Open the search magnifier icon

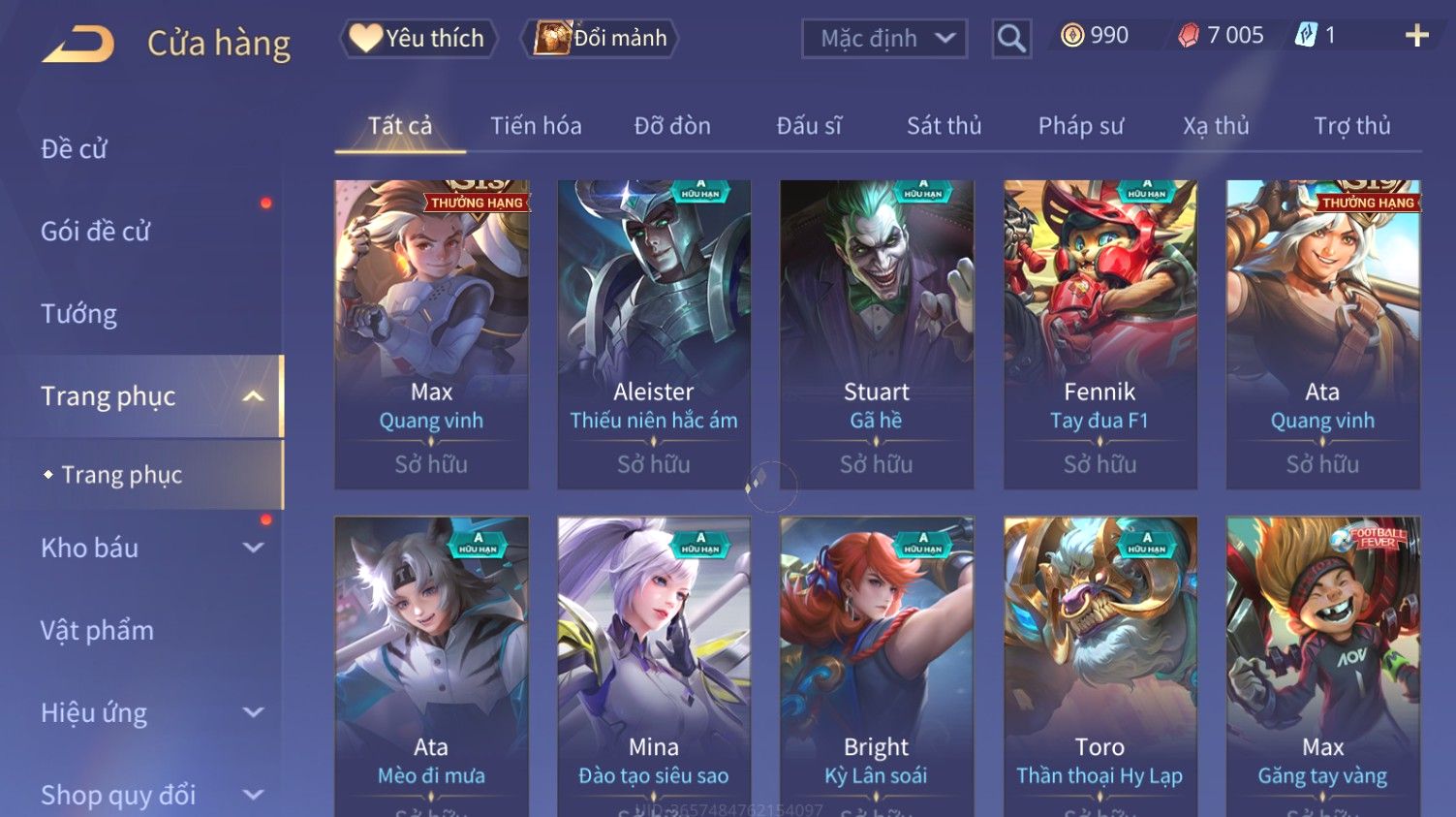1011,39
